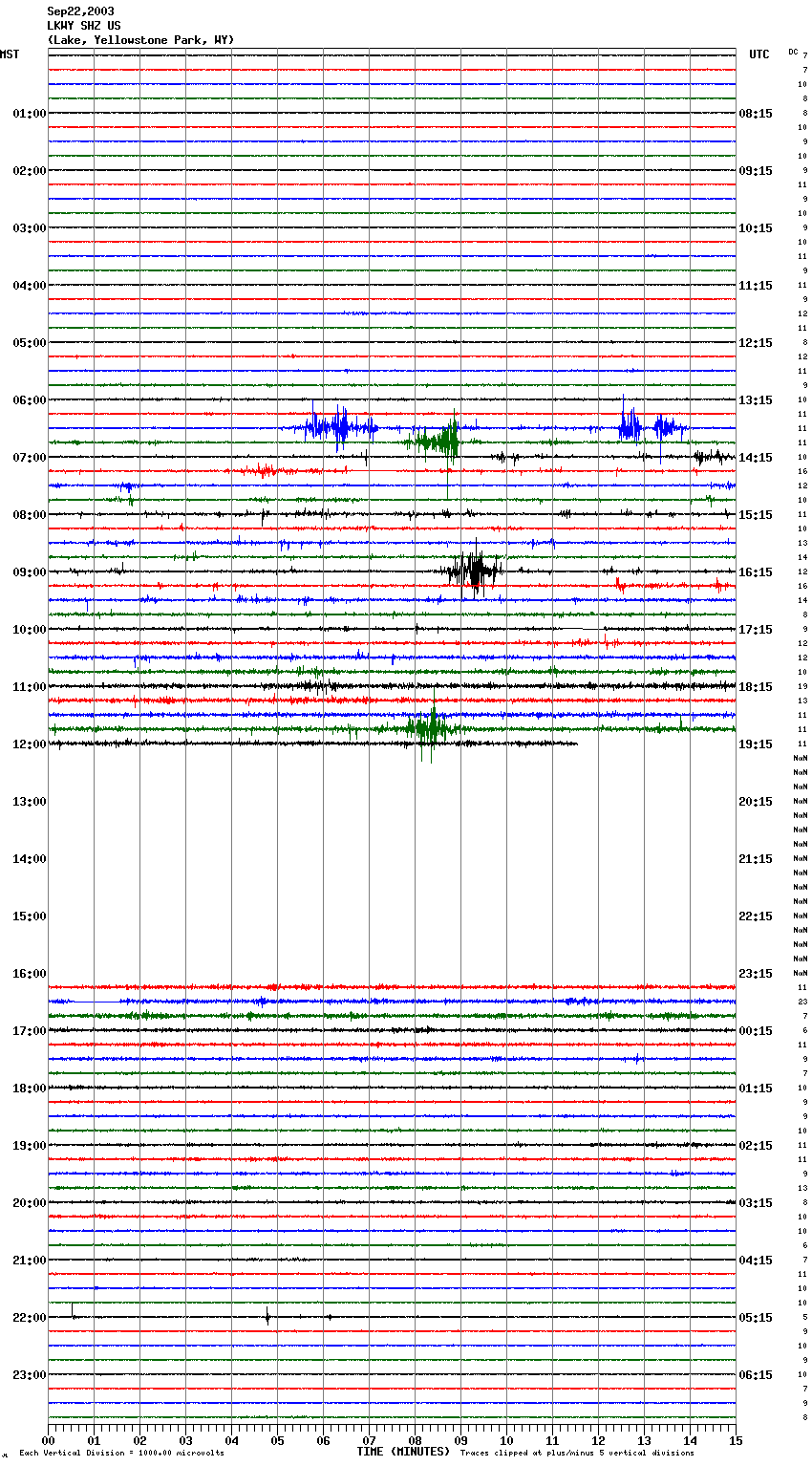
Task: Click the 04:15 UTC time label
Action: (756, 1261)
